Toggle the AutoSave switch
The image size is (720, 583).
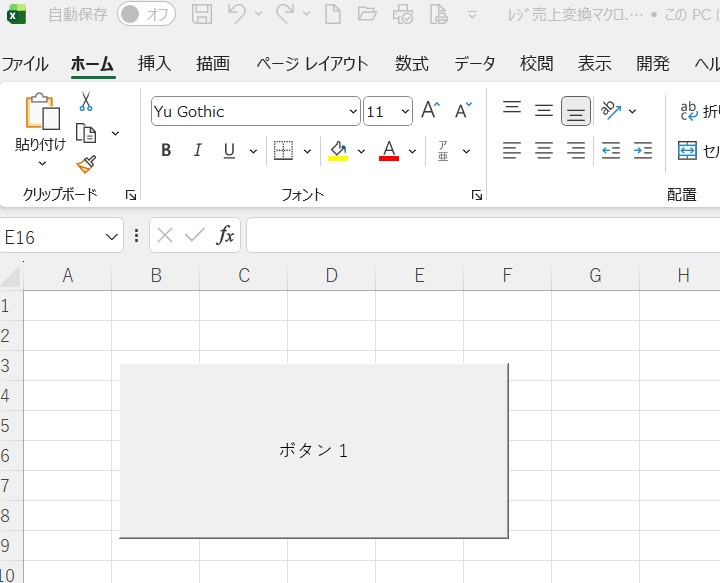pyautogui.click(x=146, y=14)
